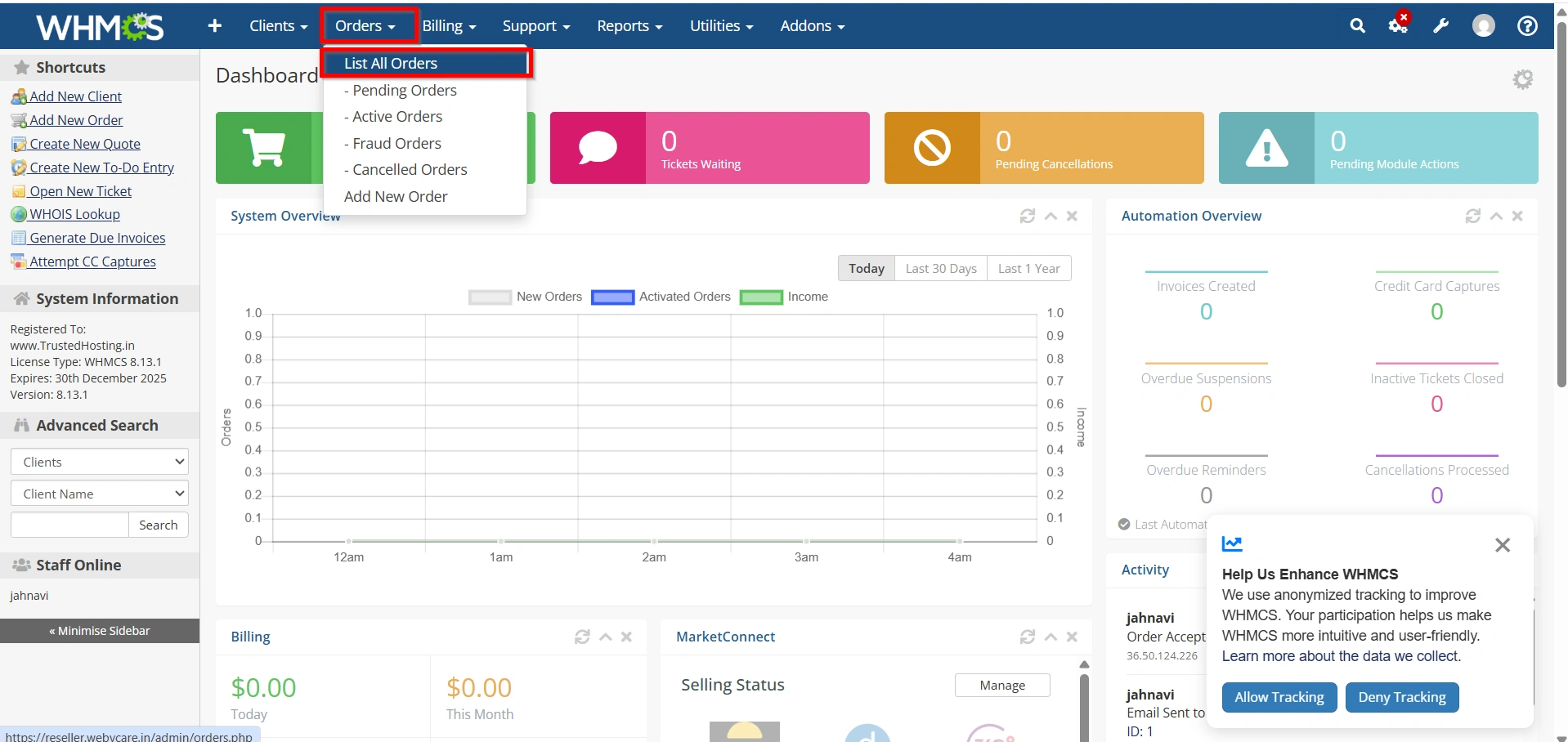Click the Advanced Search text field
The height and width of the screenshot is (742, 1568).
[x=69, y=525]
